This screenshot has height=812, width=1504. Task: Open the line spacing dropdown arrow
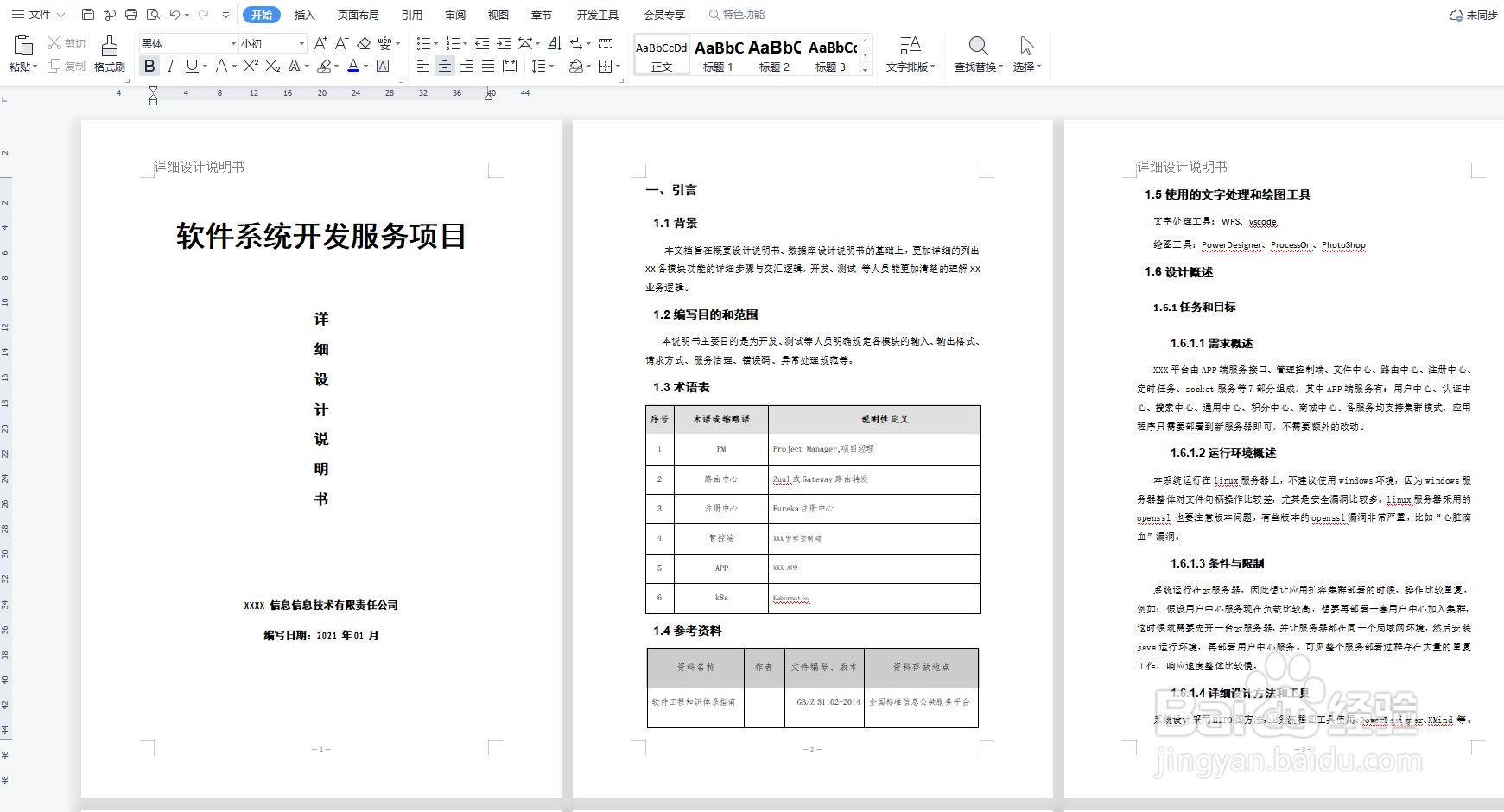[552, 66]
